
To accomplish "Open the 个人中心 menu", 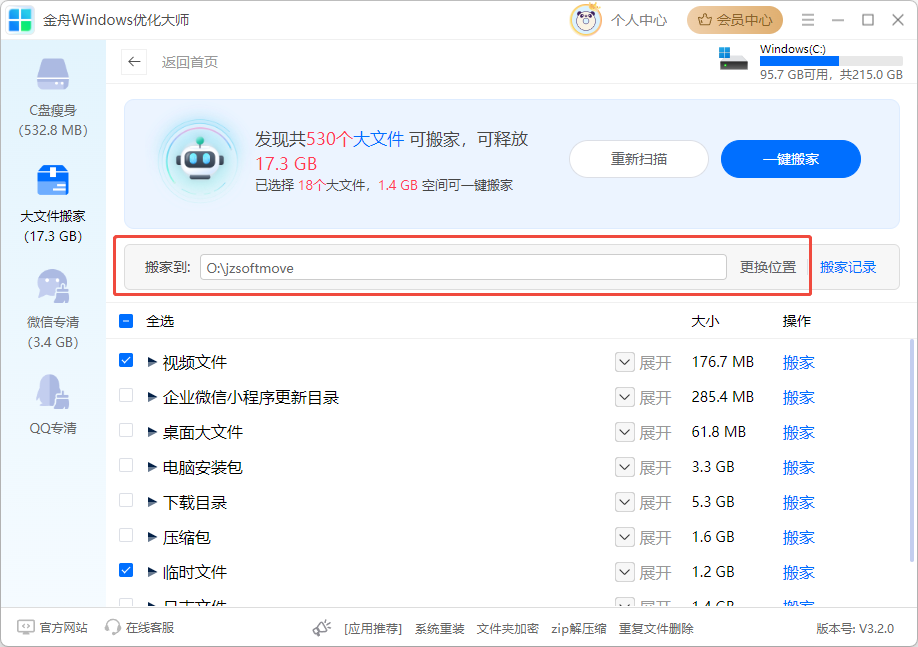I will [x=639, y=20].
